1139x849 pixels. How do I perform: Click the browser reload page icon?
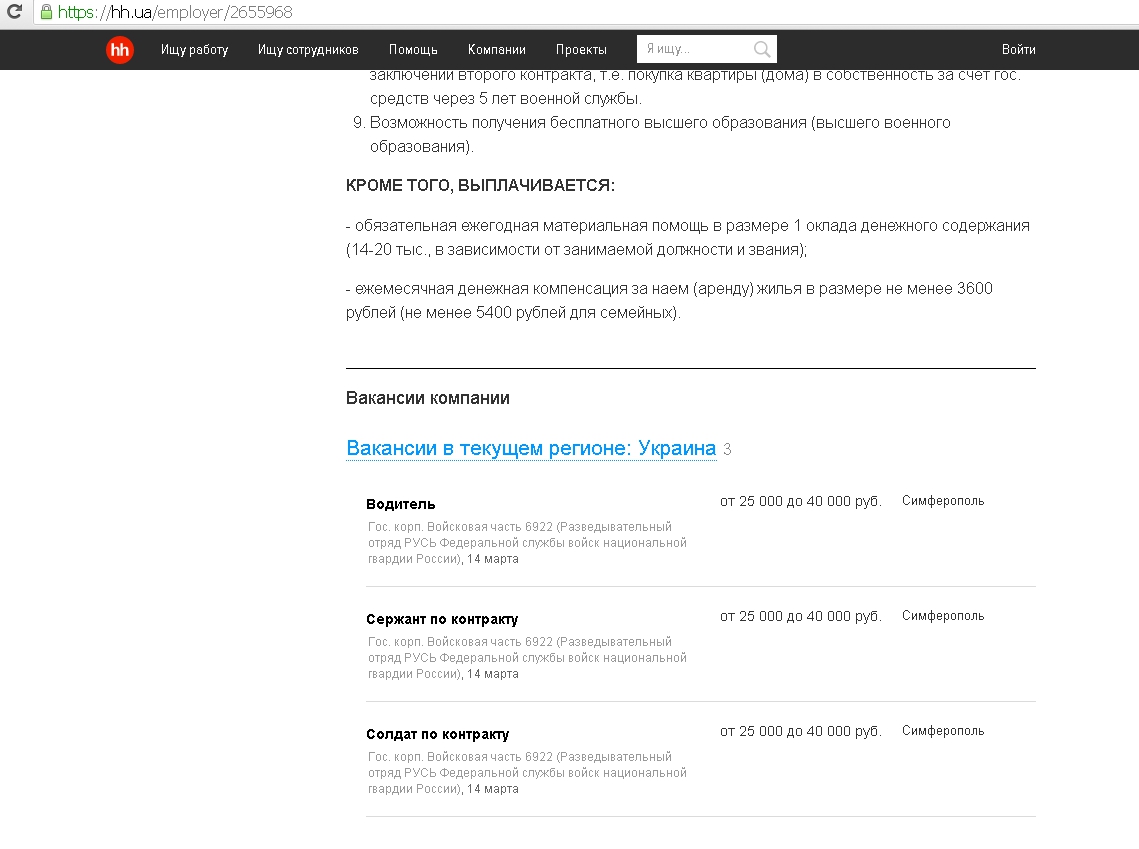point(14,13)
